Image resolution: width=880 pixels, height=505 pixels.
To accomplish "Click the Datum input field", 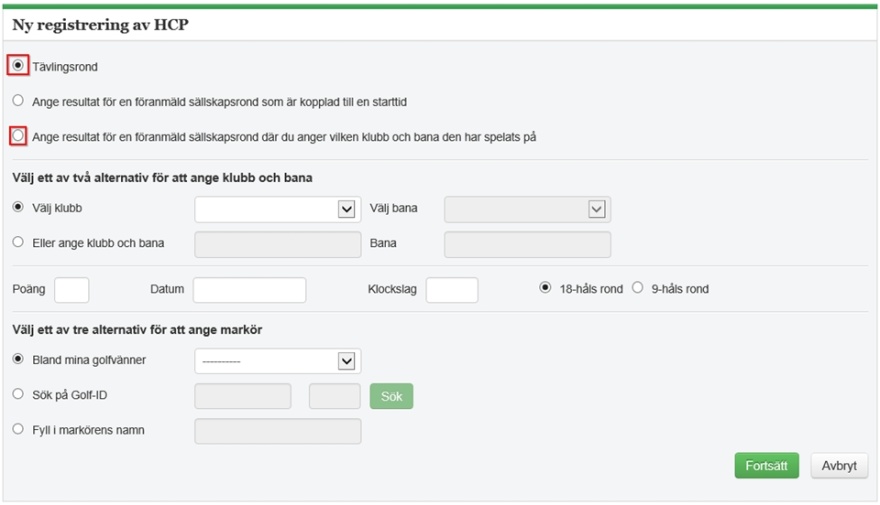I will point(250,290).
